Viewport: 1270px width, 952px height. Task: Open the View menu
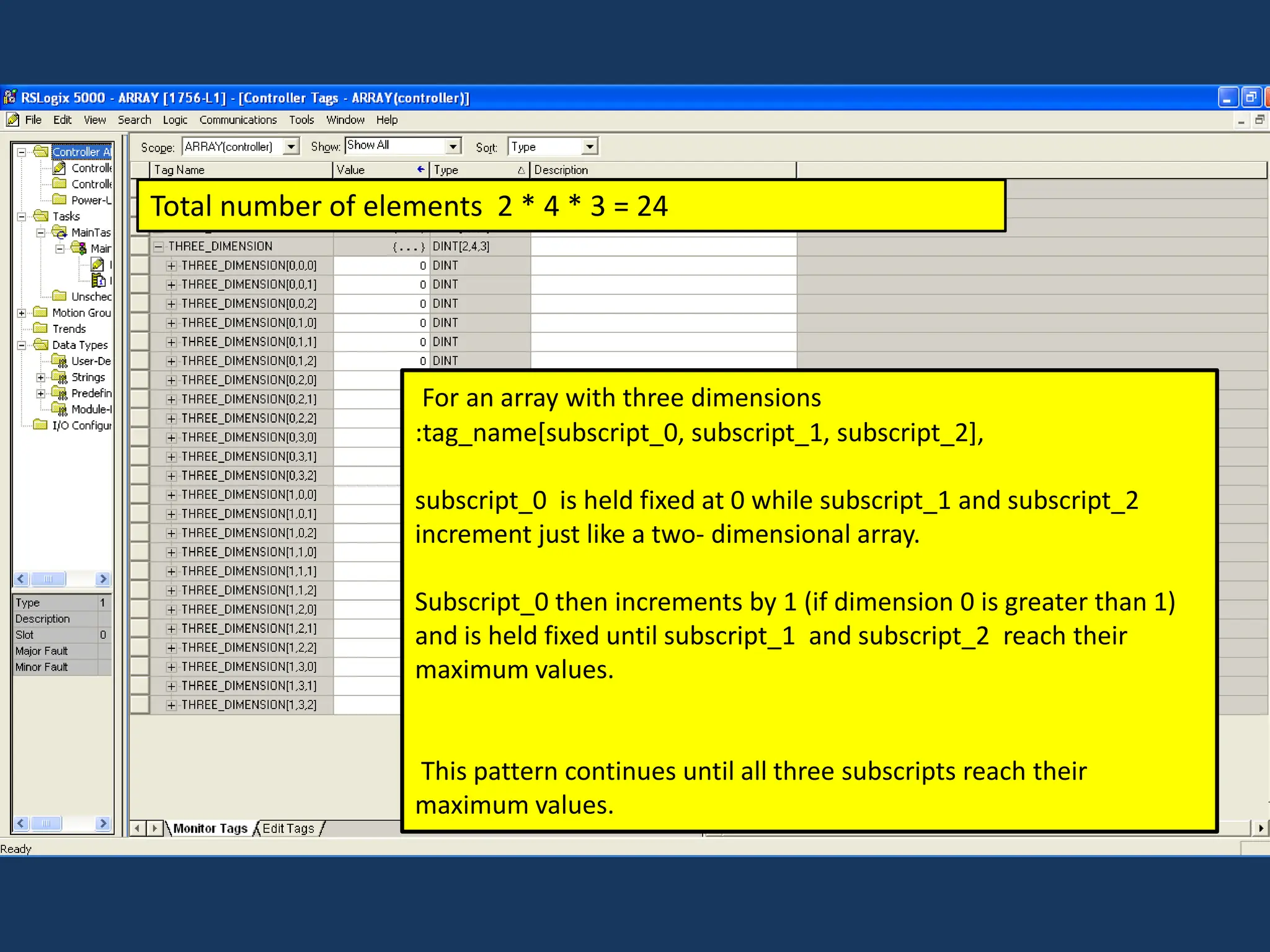(x=95, y=120)
